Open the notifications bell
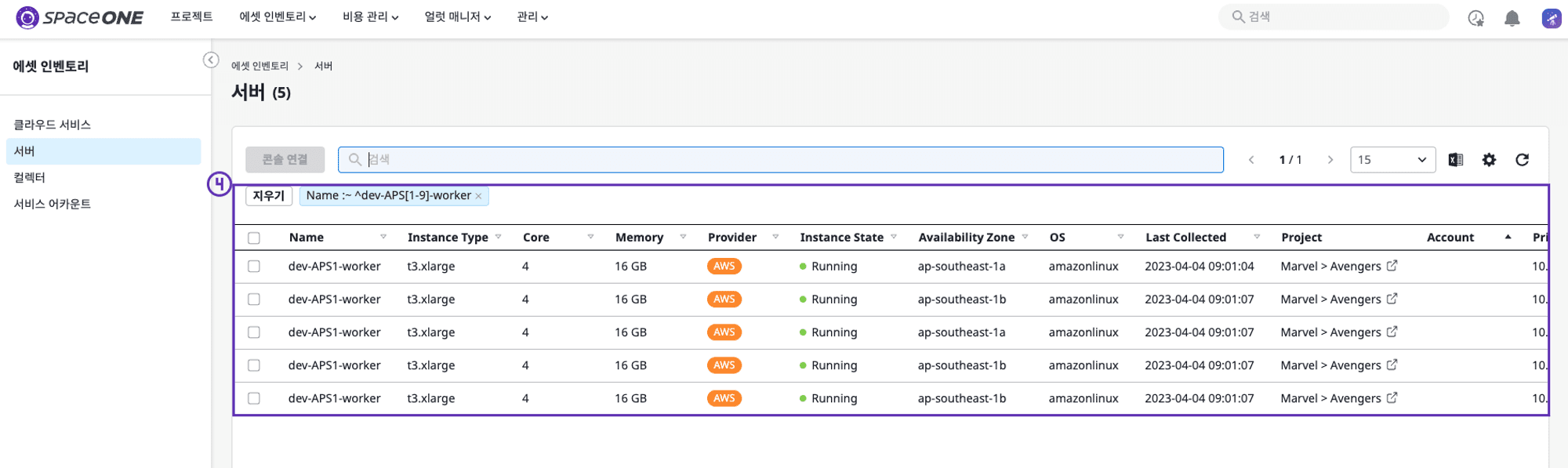The image size is (1568, 468). (x=1512, y=18)
